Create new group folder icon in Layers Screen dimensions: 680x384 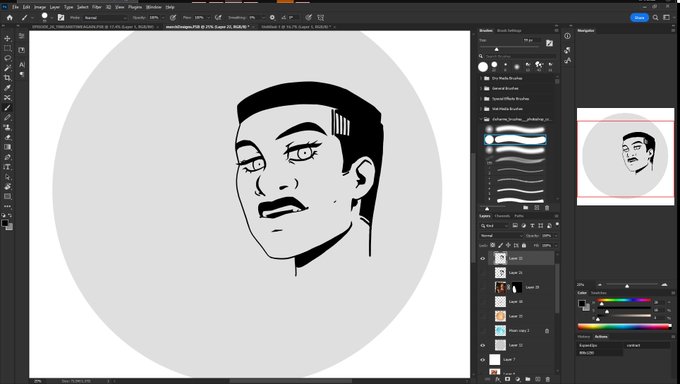[x=528, y=379]
